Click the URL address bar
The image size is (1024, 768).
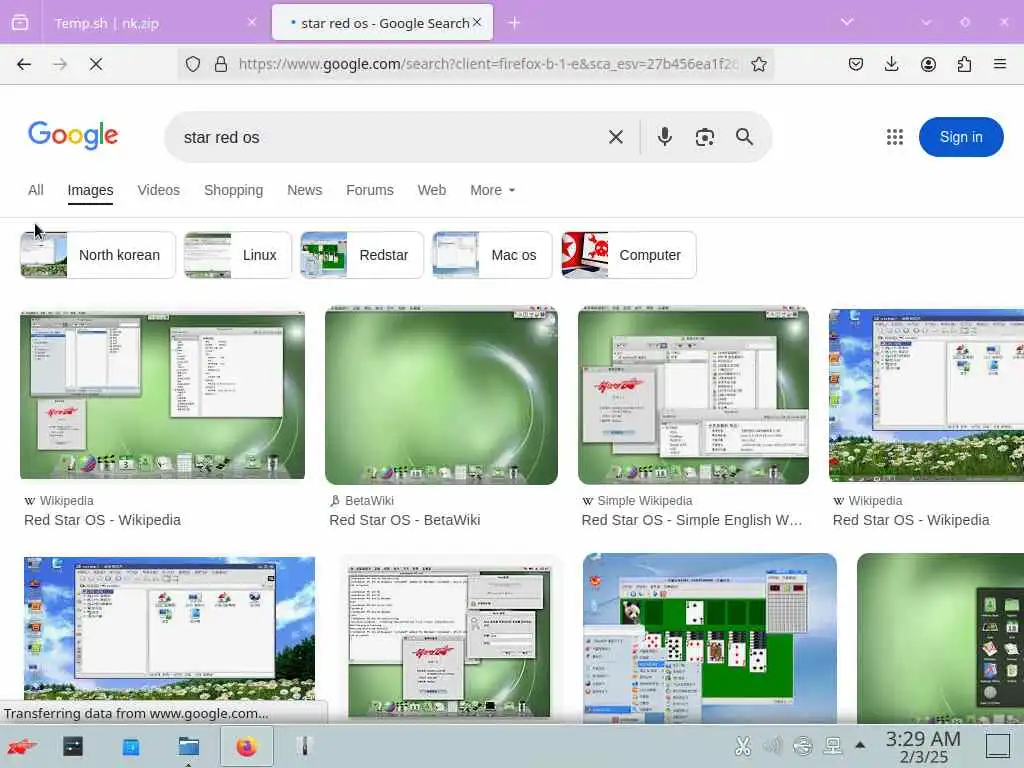coord(488,64)
